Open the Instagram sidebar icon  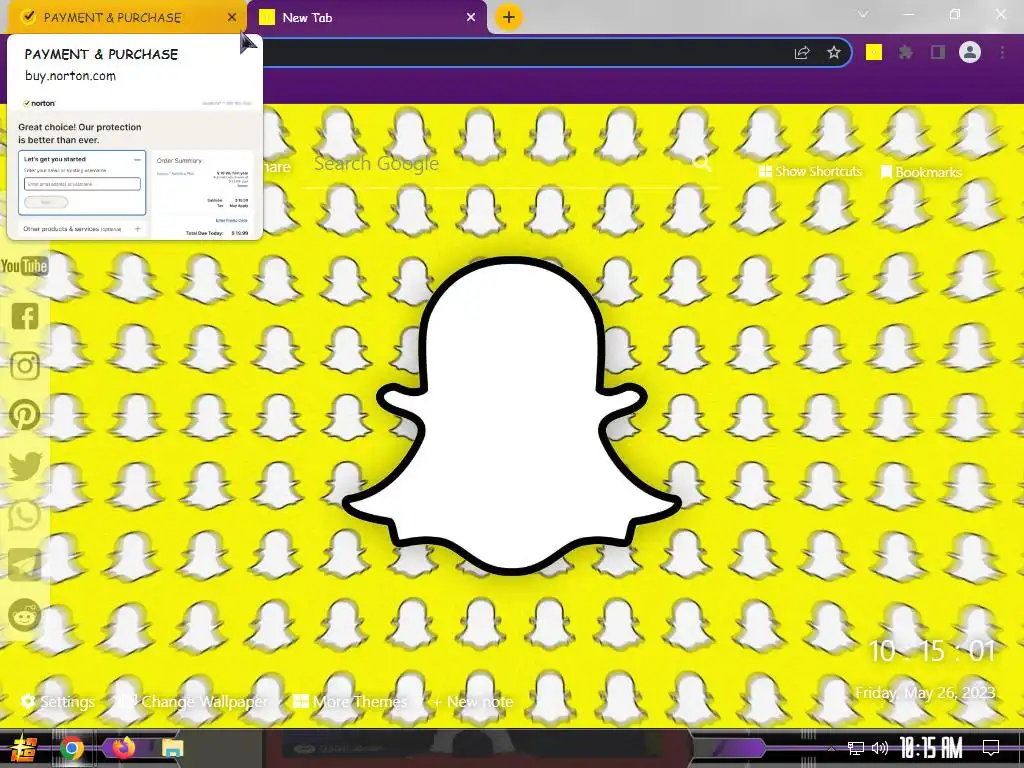tap(25, 366)
